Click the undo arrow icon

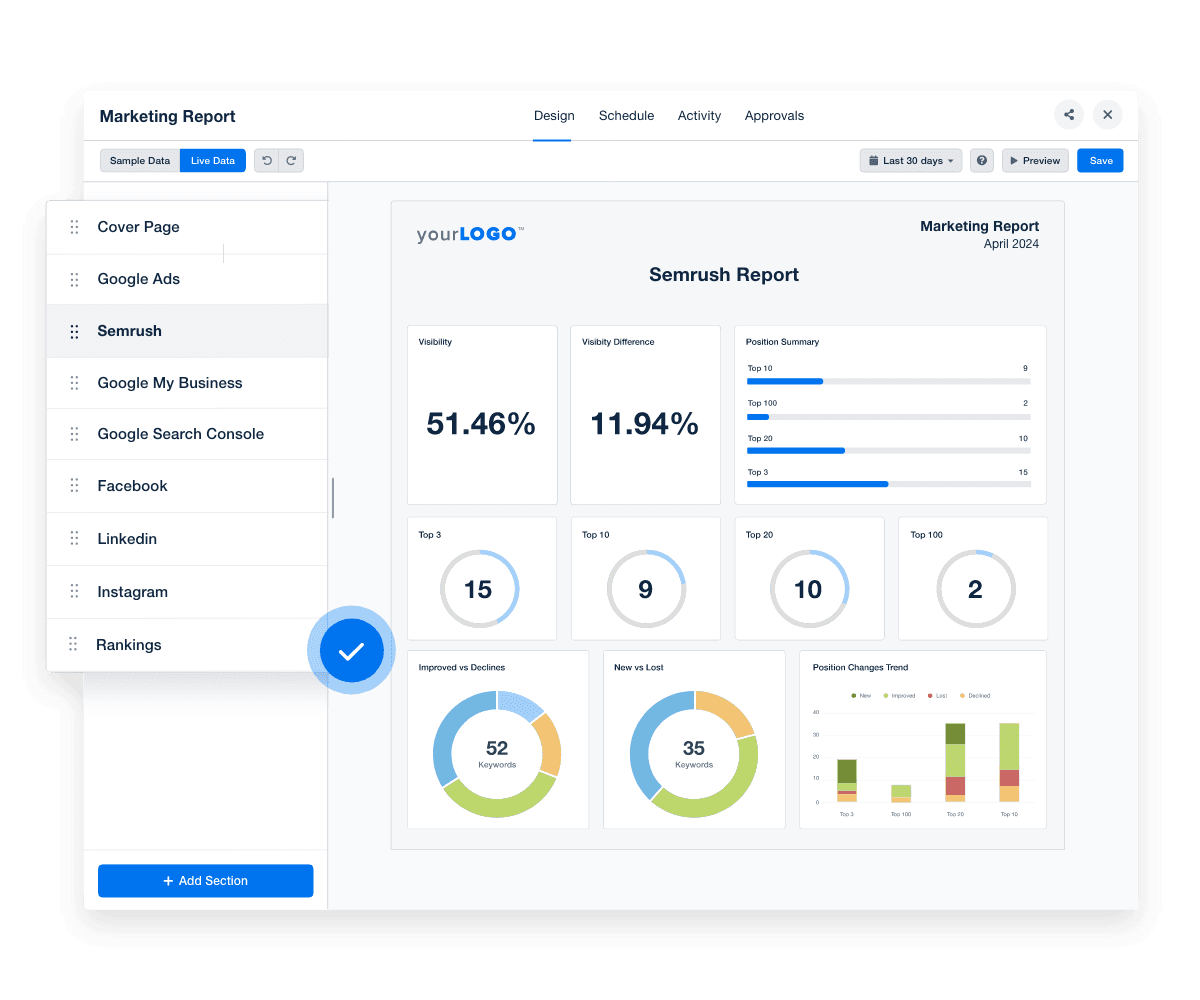pyautogui.click(x=267, y=160)
